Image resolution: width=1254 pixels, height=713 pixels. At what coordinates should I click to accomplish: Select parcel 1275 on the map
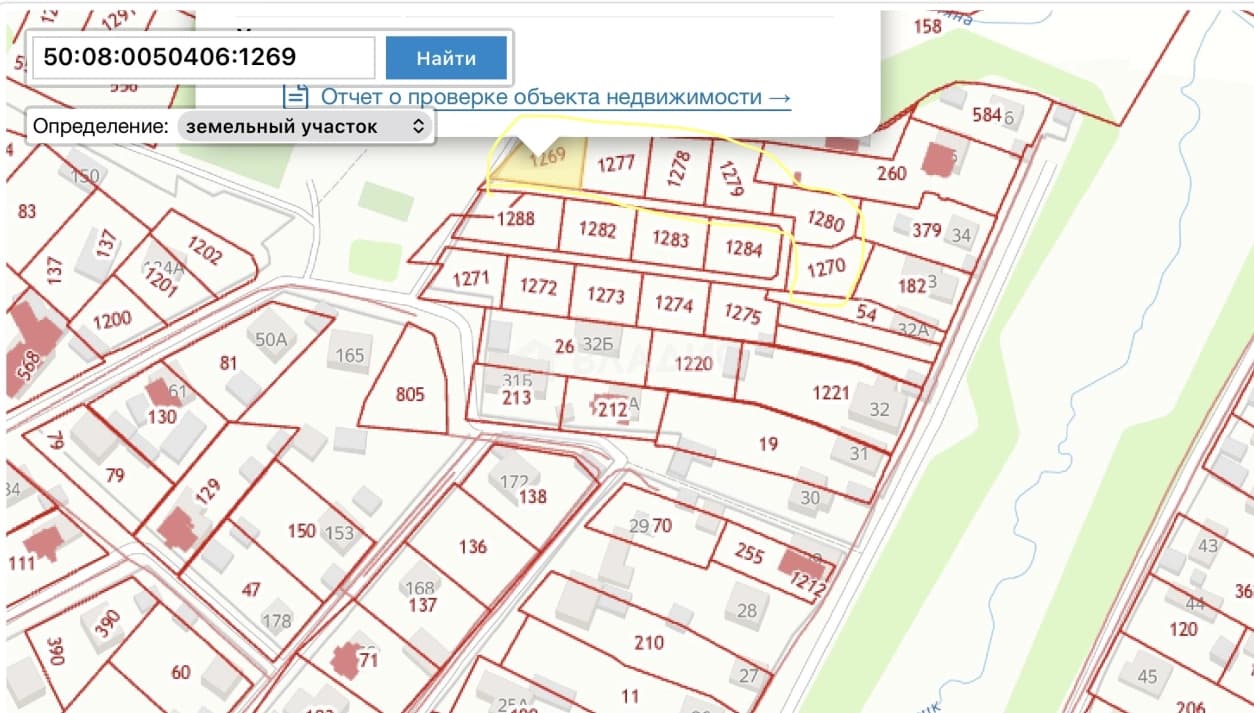pyautogui.click(x=742, y=313)
